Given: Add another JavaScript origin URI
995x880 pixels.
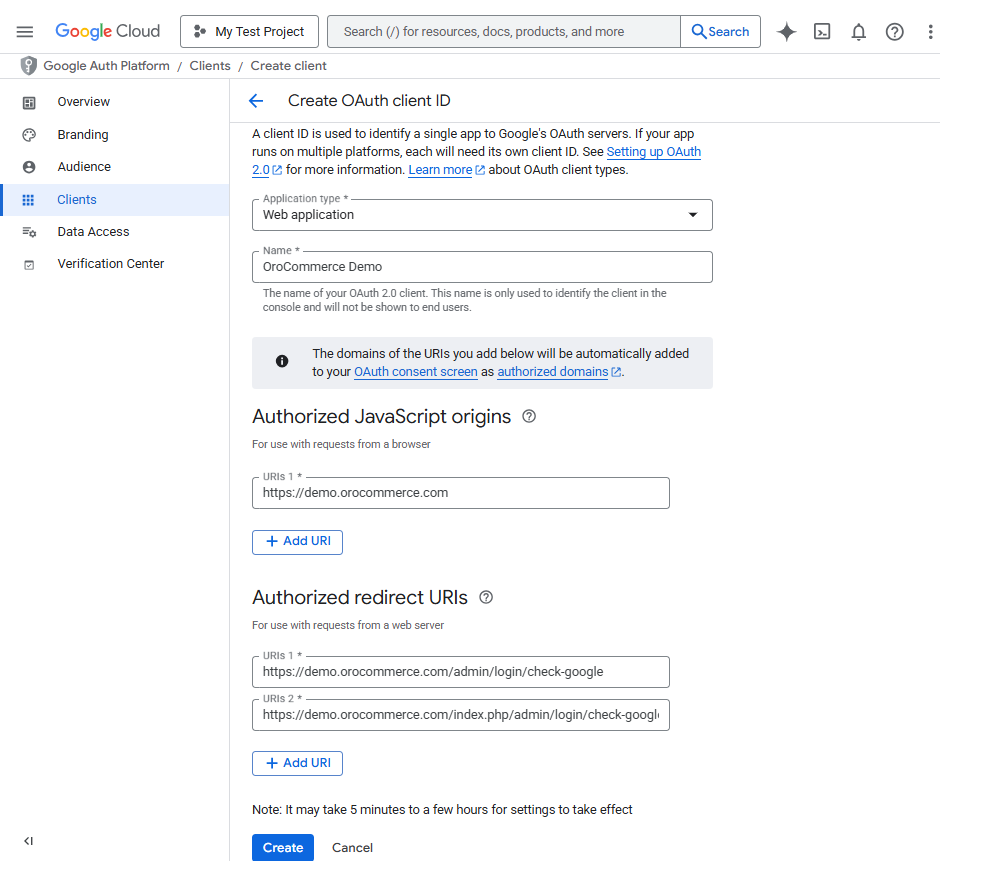Looking at the screenshot, I should [x=297, y=542].
